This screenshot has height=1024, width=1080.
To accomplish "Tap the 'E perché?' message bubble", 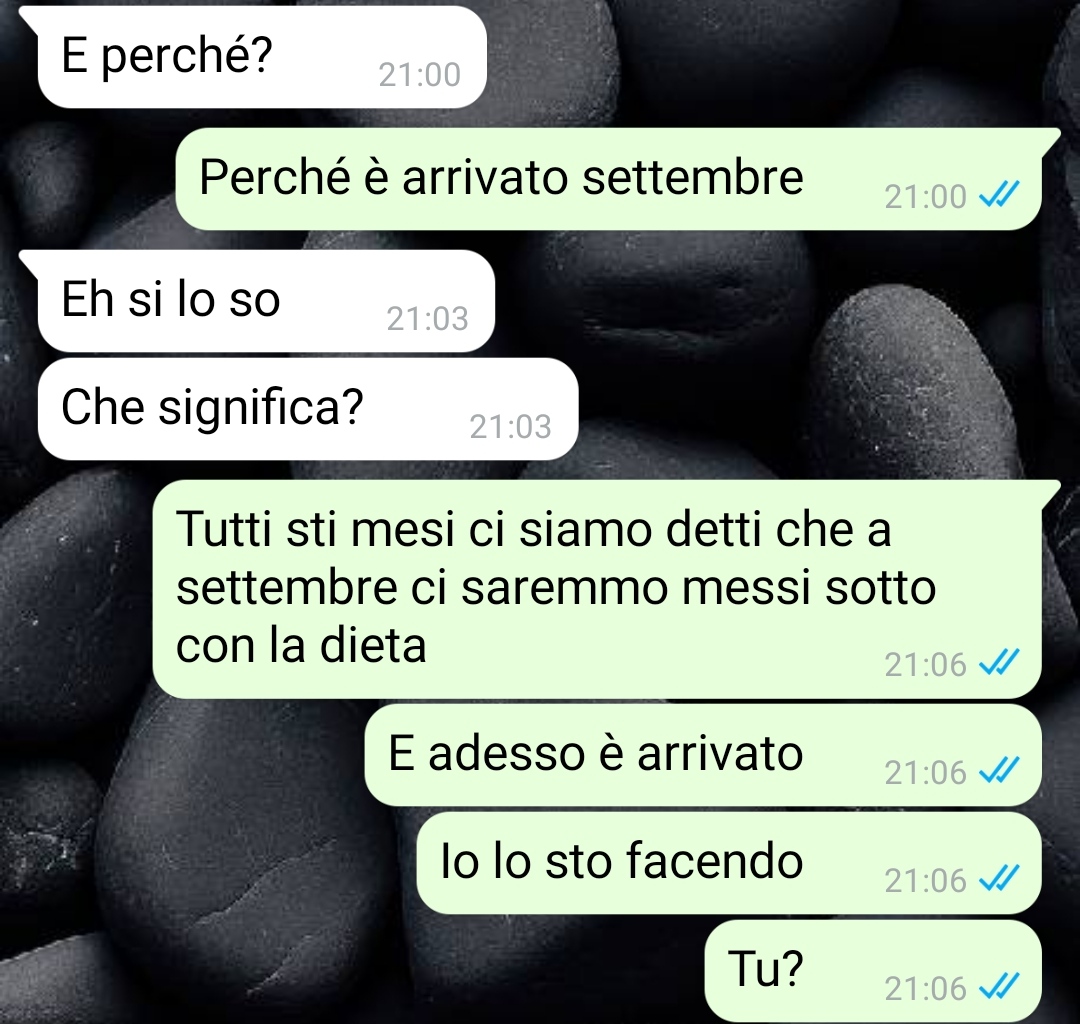I will point(262,57).
